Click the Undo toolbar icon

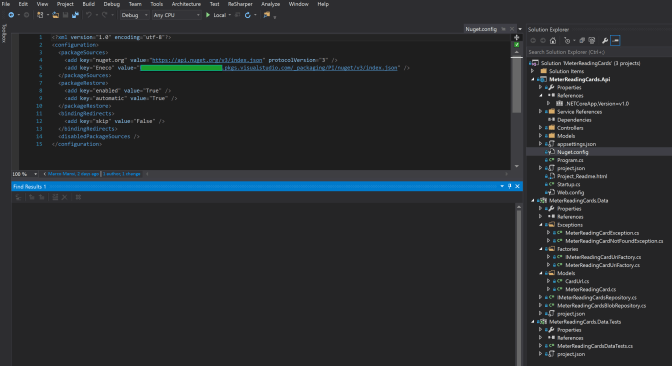coord(89,15)
